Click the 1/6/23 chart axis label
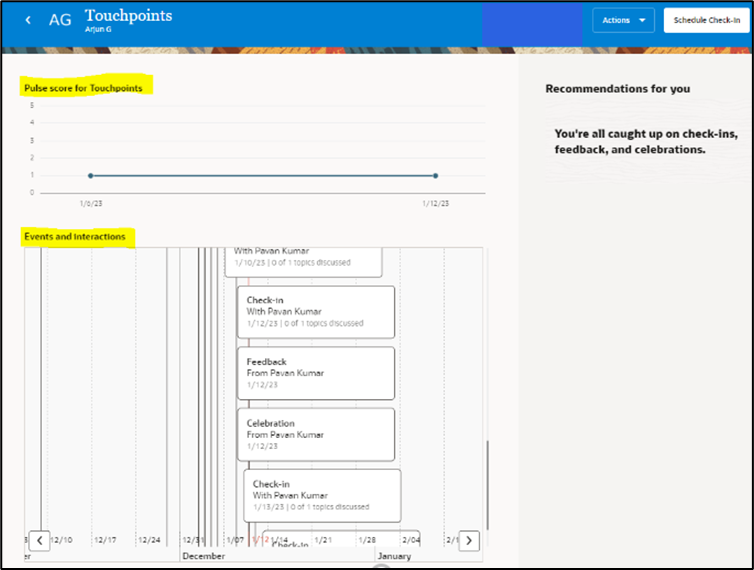 point(91,203)
